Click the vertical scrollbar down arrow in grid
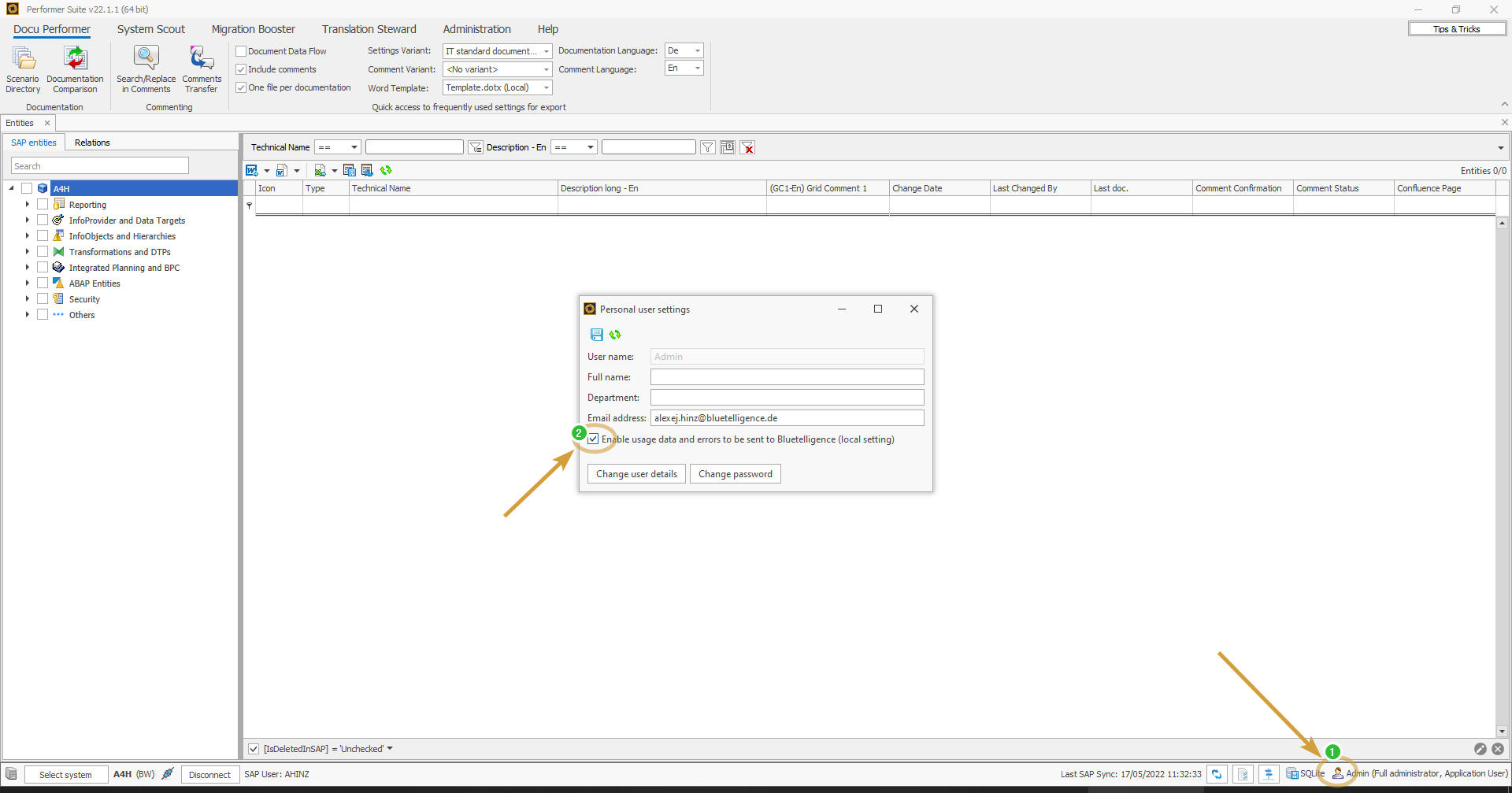The width and height of the screenshot is (1512, 793). [x=1502, y=731]
